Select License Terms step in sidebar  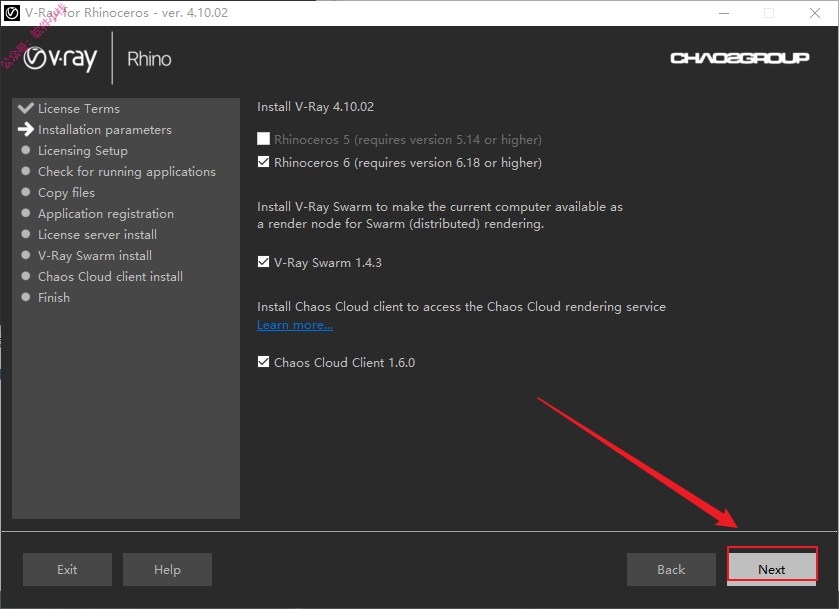[x=79, y=109]
